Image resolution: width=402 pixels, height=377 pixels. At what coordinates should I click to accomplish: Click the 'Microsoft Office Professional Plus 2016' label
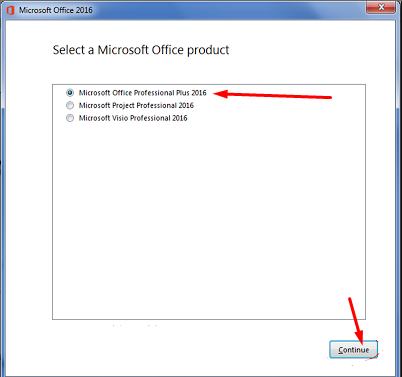tap(143, 93)
